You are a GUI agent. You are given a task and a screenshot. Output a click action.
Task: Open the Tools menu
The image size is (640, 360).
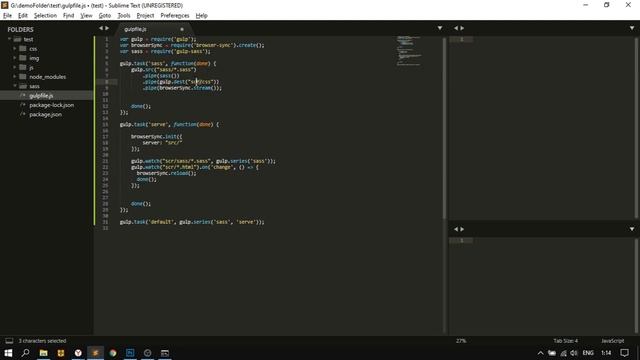click(x=124, y=16)
